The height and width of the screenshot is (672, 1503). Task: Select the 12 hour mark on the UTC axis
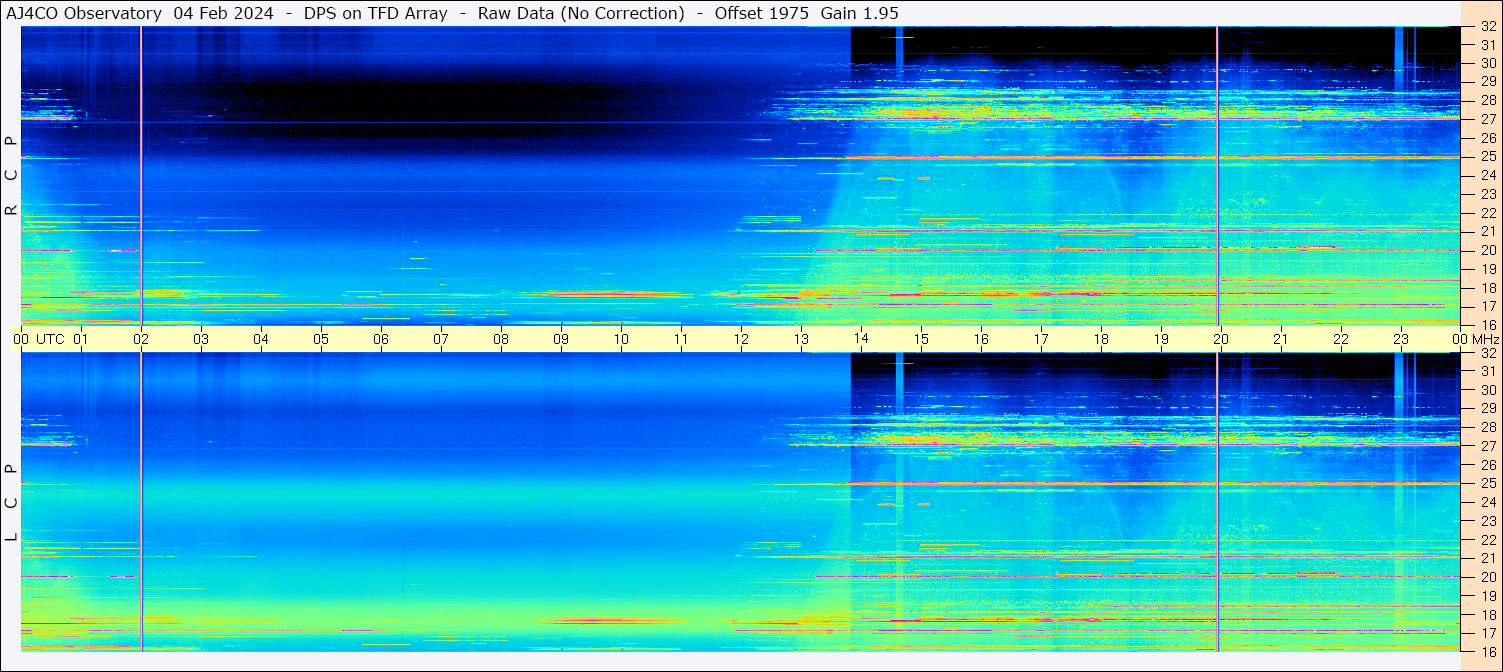pos(741,339)
